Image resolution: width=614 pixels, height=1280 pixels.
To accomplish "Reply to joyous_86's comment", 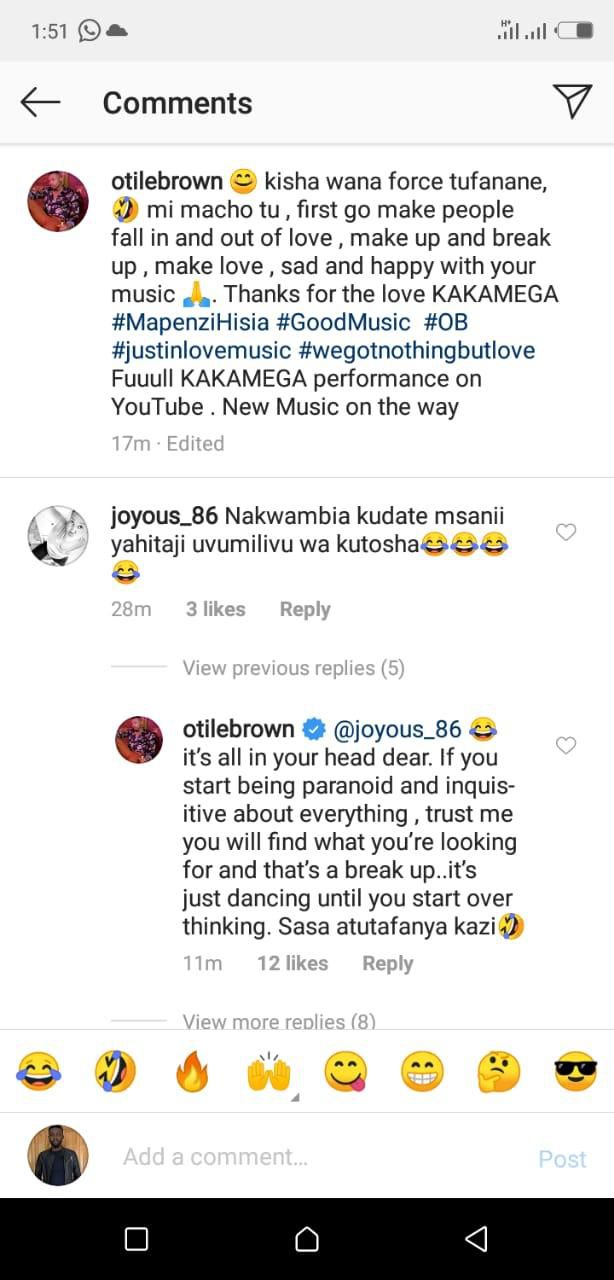I will [x=304, y=609].
